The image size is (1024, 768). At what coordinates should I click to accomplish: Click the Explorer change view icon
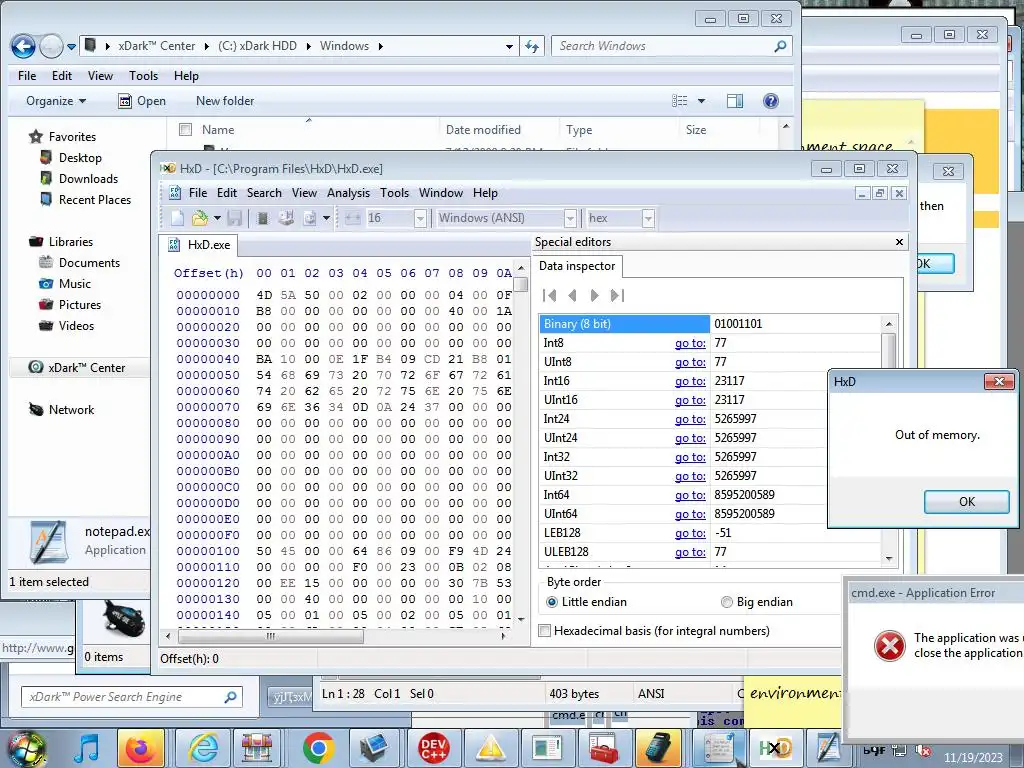click(680, 101)
